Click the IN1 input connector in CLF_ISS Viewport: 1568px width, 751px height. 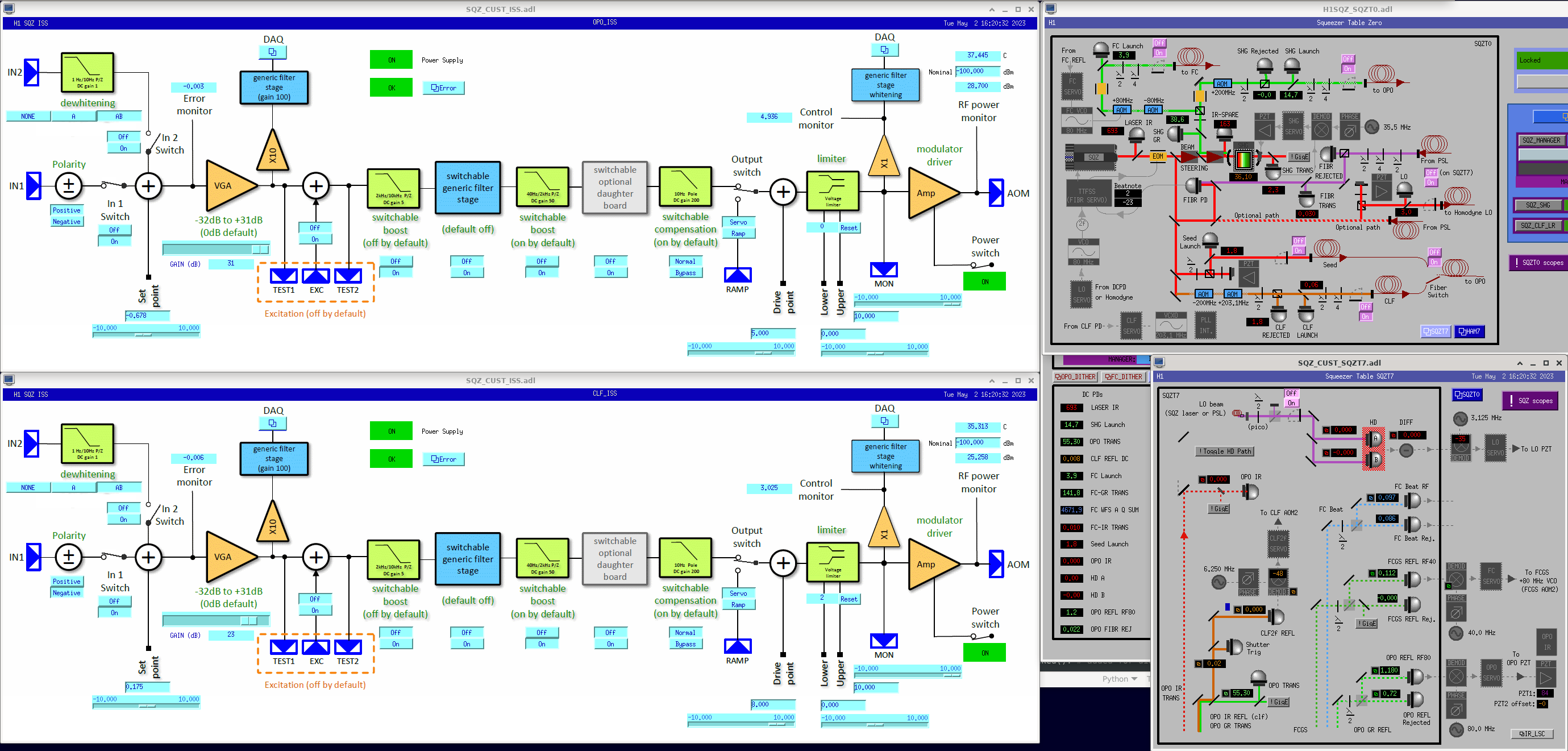click(x=34, y=557)
